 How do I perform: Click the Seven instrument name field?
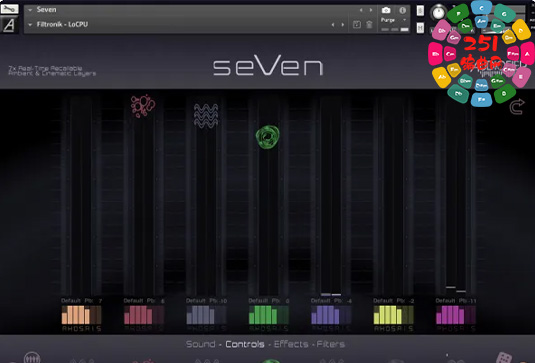pyautogui.click(x=46, y=10)
